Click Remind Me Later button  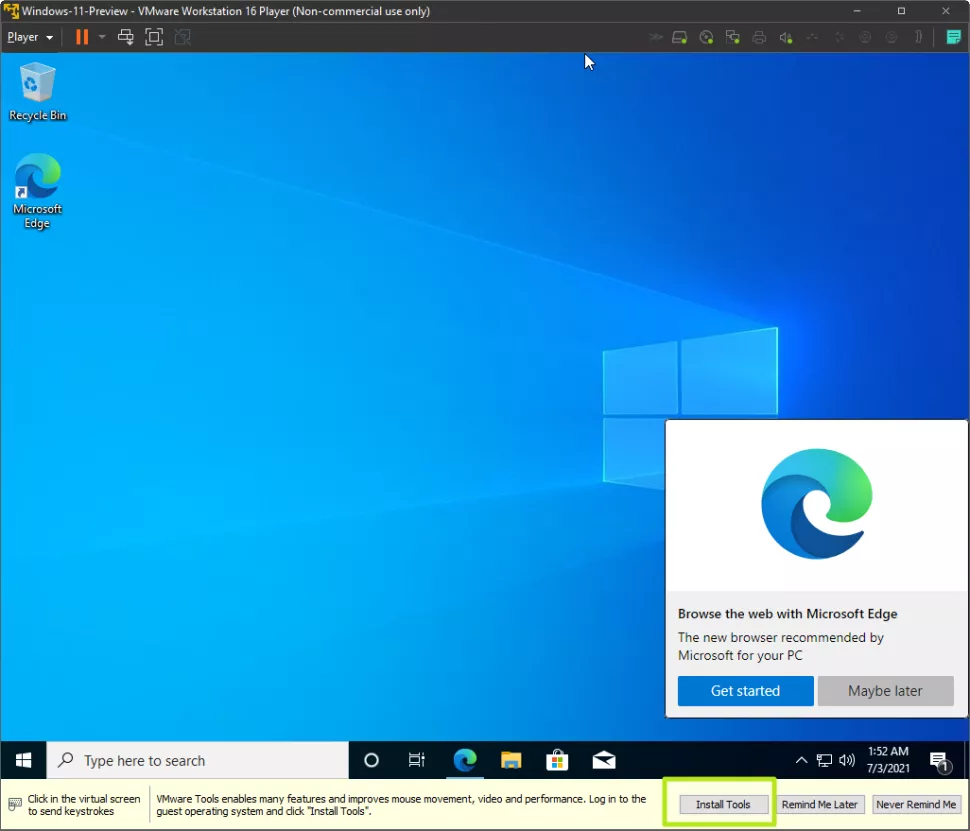pyautogui.click(x=820, y=804)
